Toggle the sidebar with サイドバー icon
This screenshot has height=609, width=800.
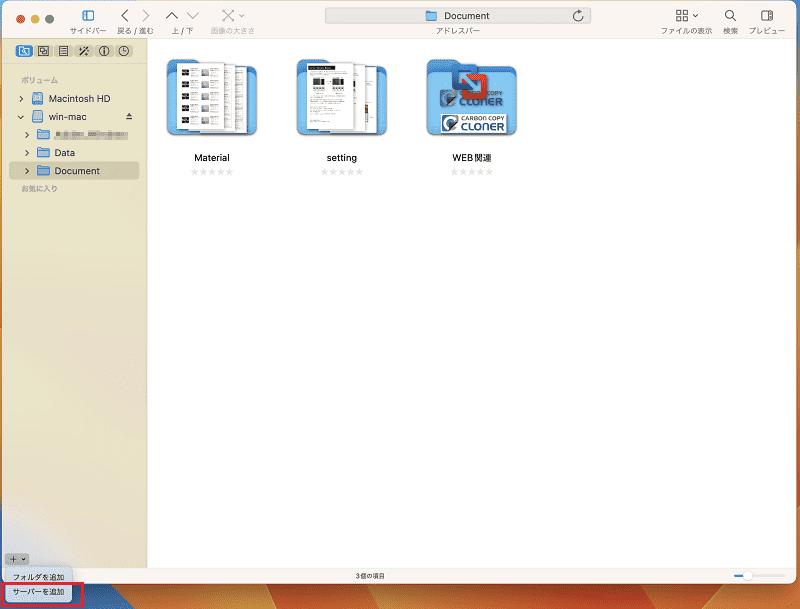point(88,16)
